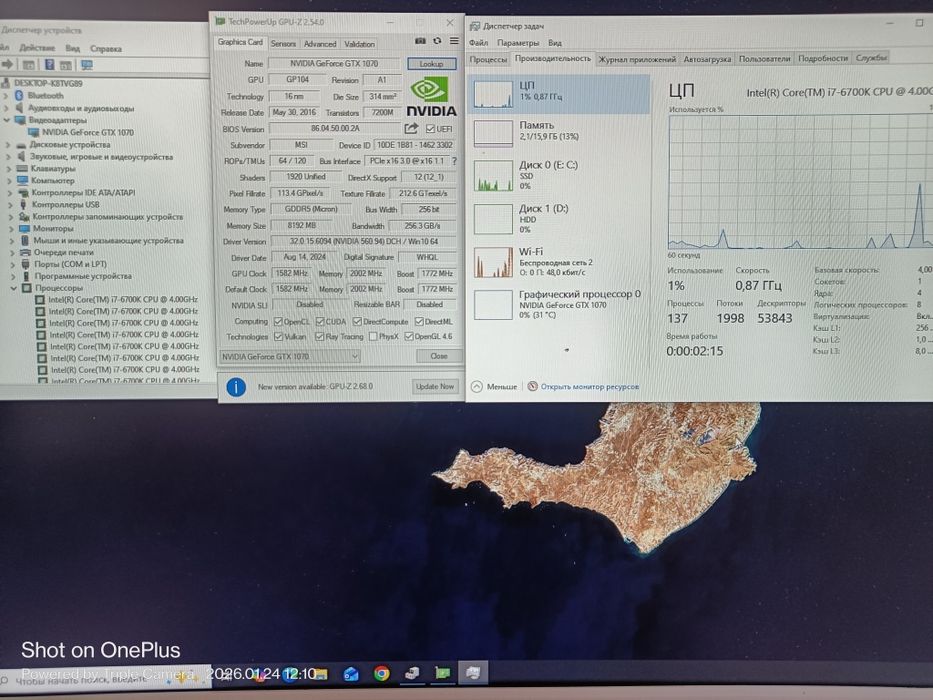
Task: Expand Дисковые устройства node
Action: click(8, 145)
